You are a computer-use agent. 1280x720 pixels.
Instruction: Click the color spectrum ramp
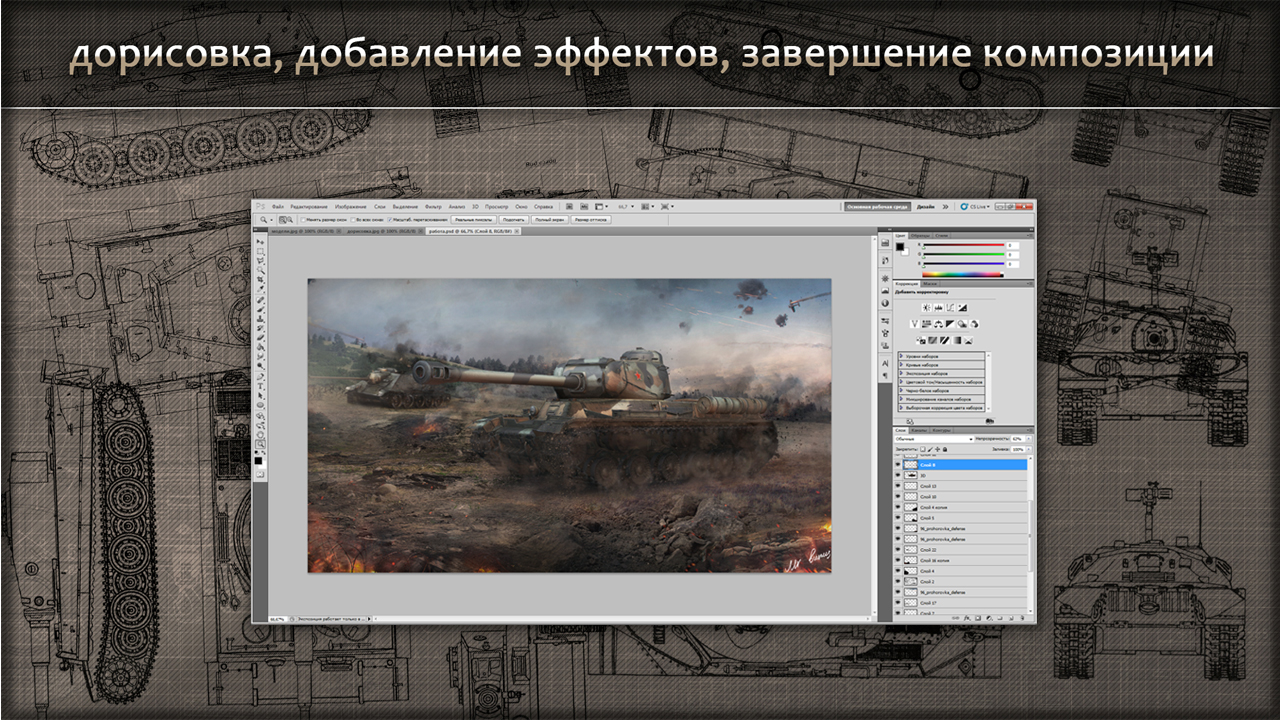tap(963, 274)
